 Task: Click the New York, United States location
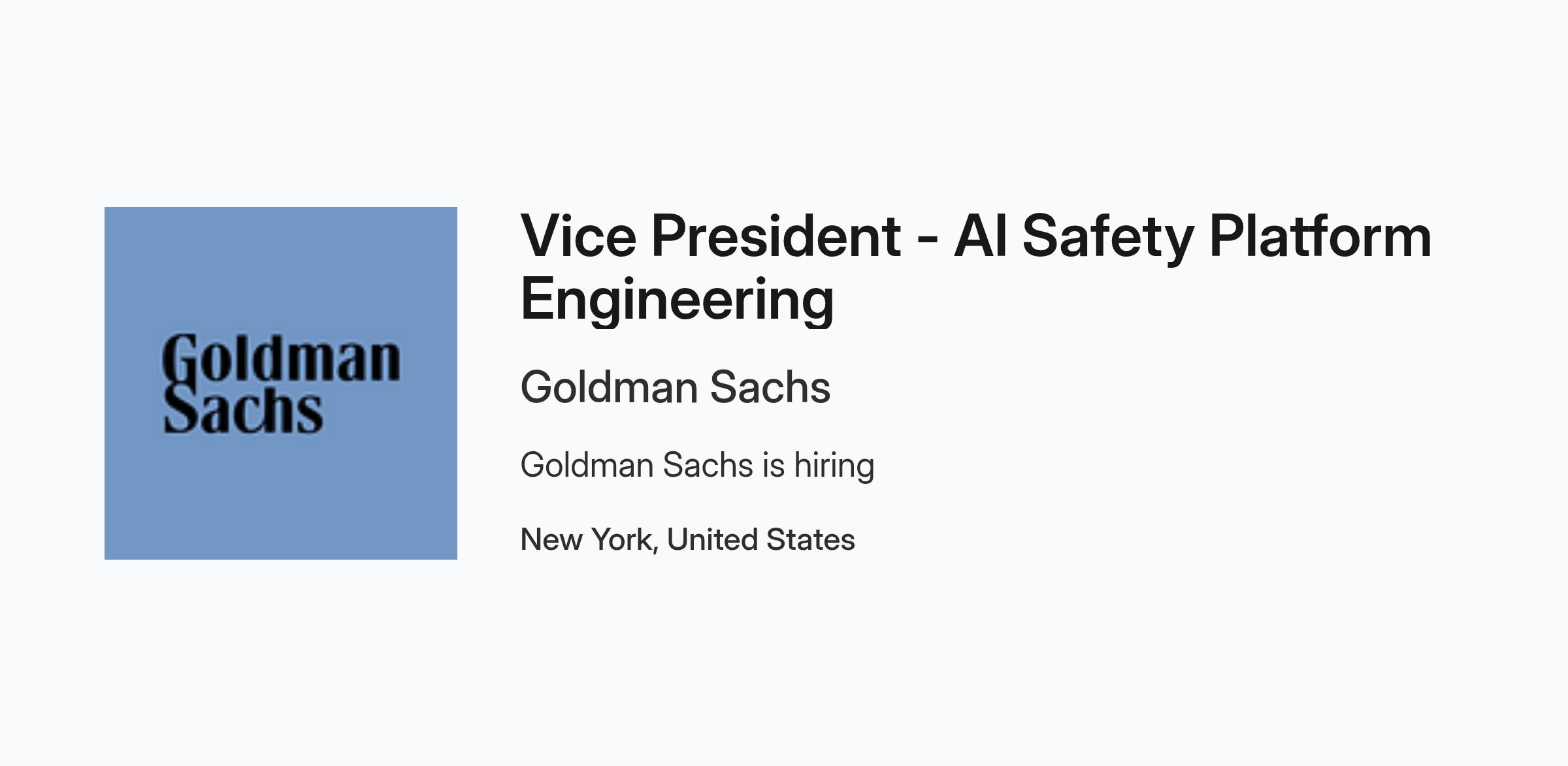click(x=687, y=539)
